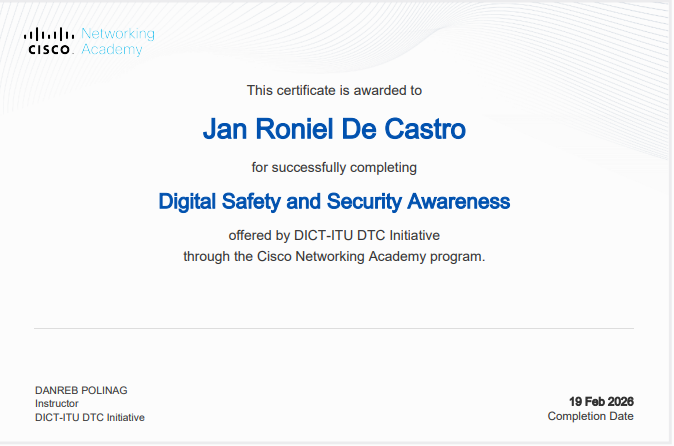Viewport: 674px width, 446px height.
Task: Click the word Awareness in the course title
Action: coord(458,201)
